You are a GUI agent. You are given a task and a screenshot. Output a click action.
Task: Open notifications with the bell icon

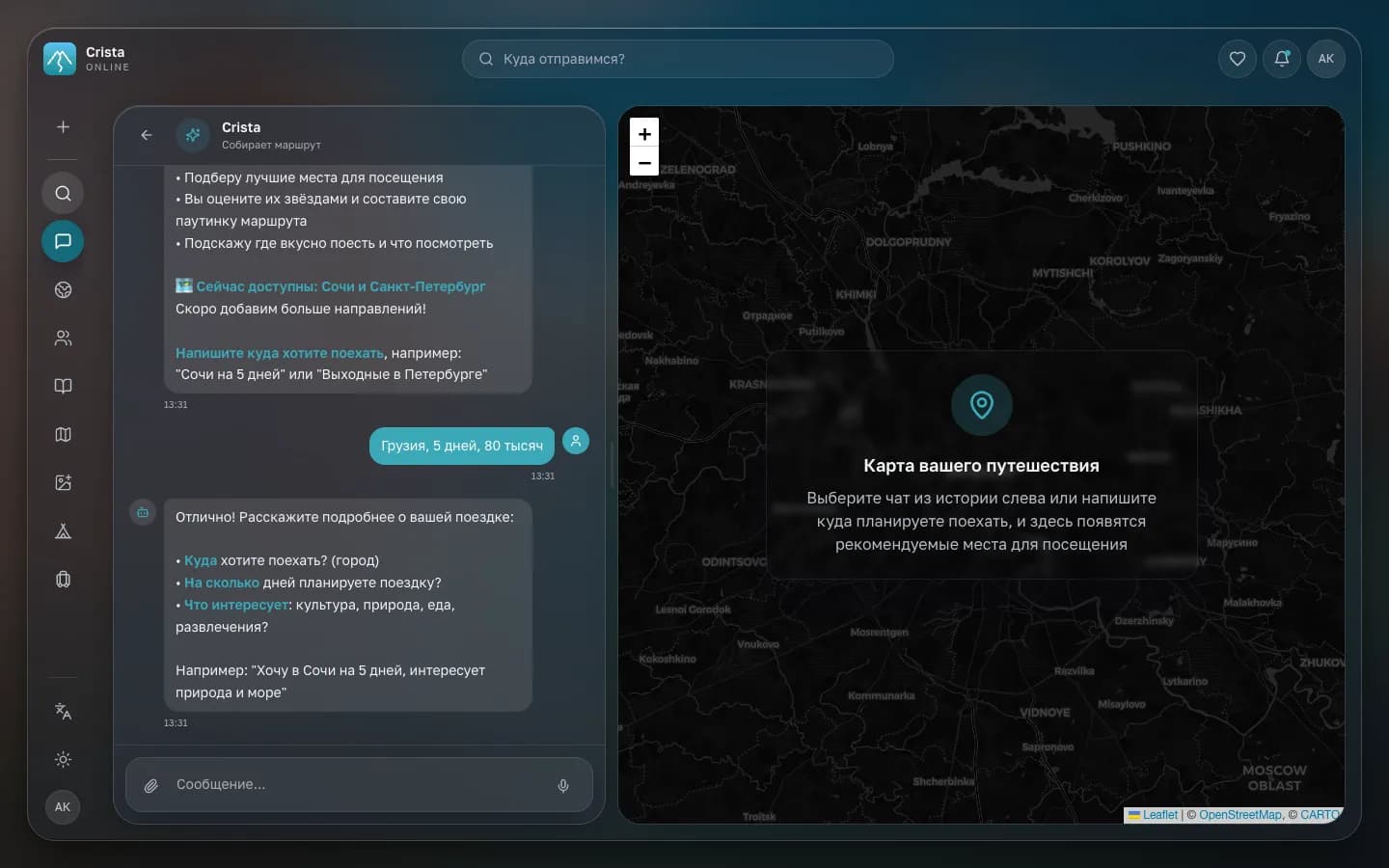1282,59
